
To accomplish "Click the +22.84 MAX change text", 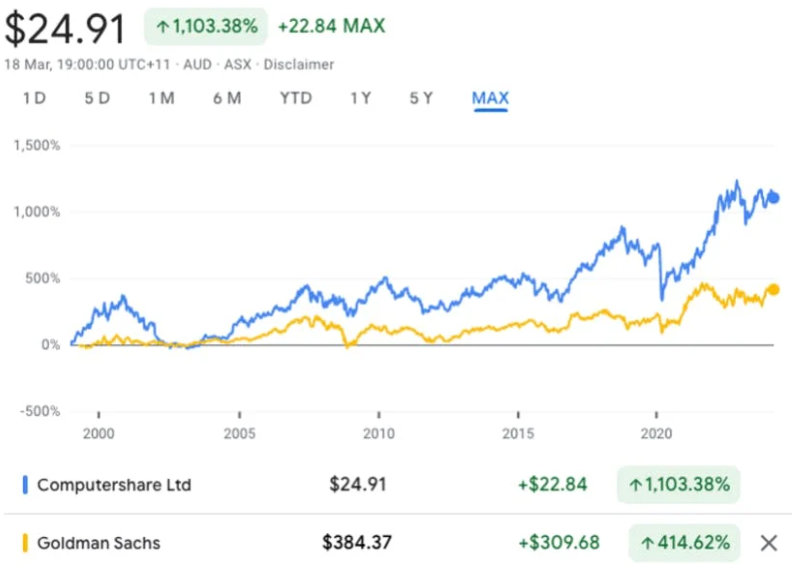I will click(331, 26).
